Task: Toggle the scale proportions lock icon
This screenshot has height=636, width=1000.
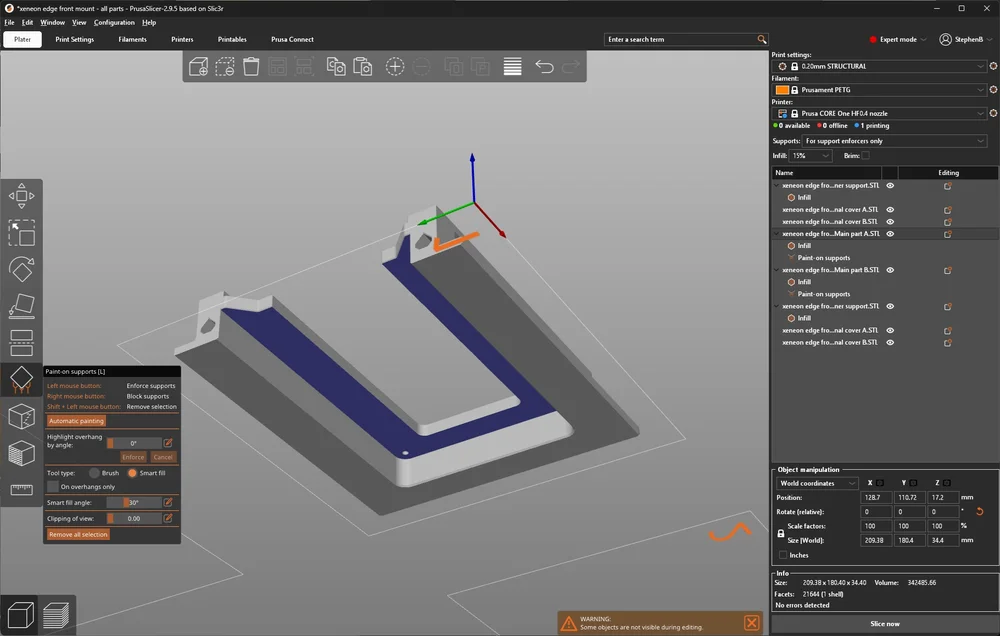Action: 781,533
